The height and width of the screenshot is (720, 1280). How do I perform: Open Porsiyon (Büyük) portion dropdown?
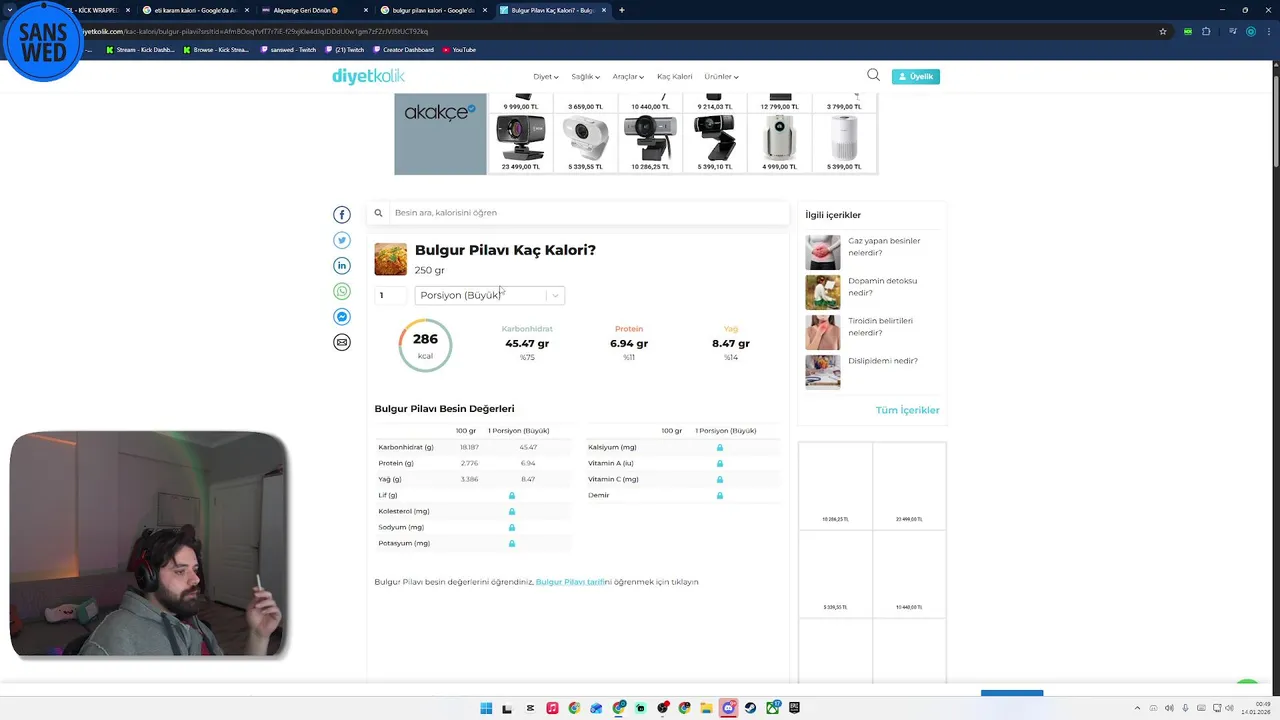[490, 295]
